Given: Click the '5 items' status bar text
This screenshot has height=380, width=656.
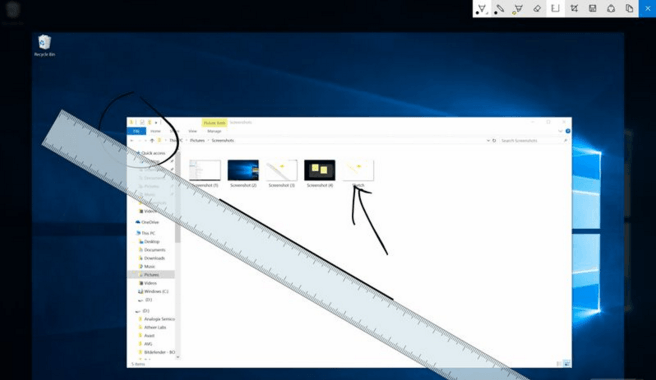Looking at the screenshot, I should (138, 364).
